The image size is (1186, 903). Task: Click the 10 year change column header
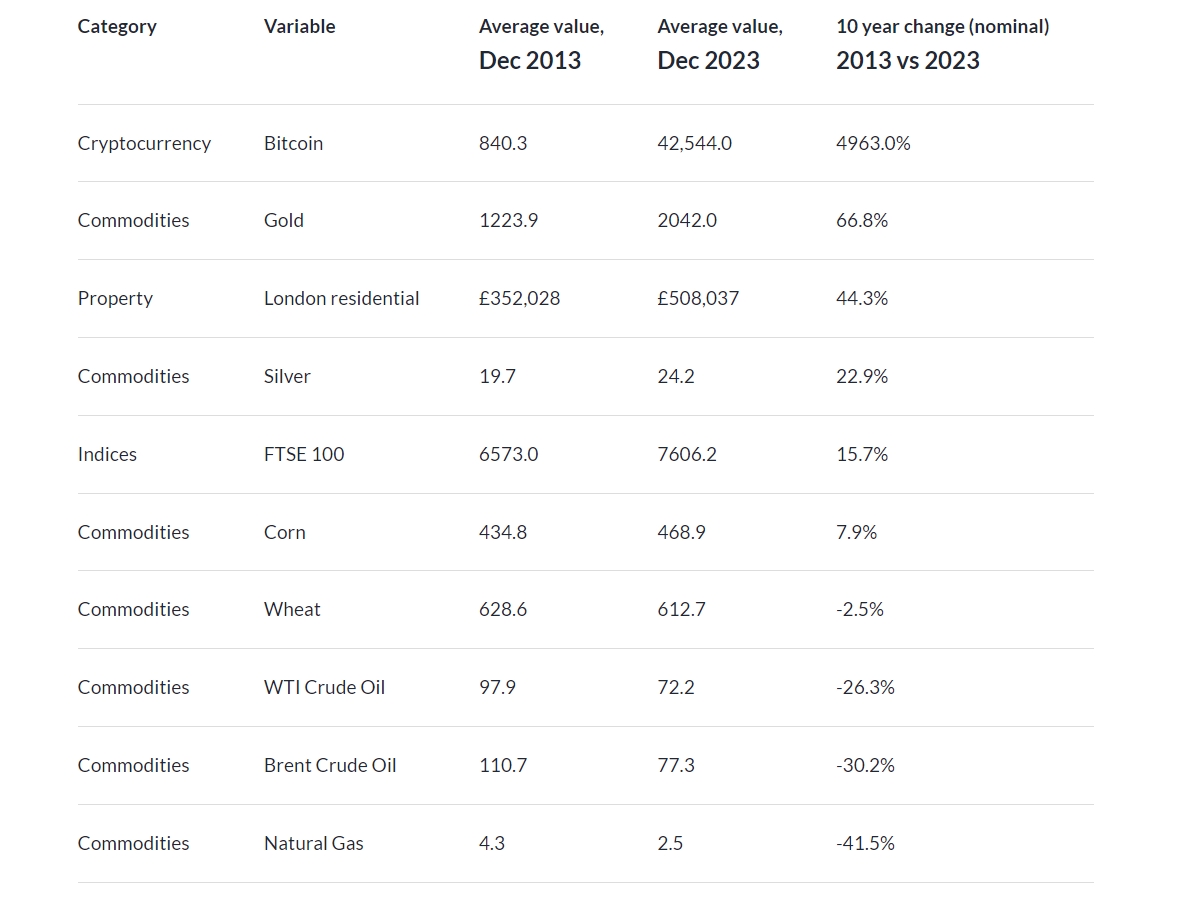pos(942,44)
